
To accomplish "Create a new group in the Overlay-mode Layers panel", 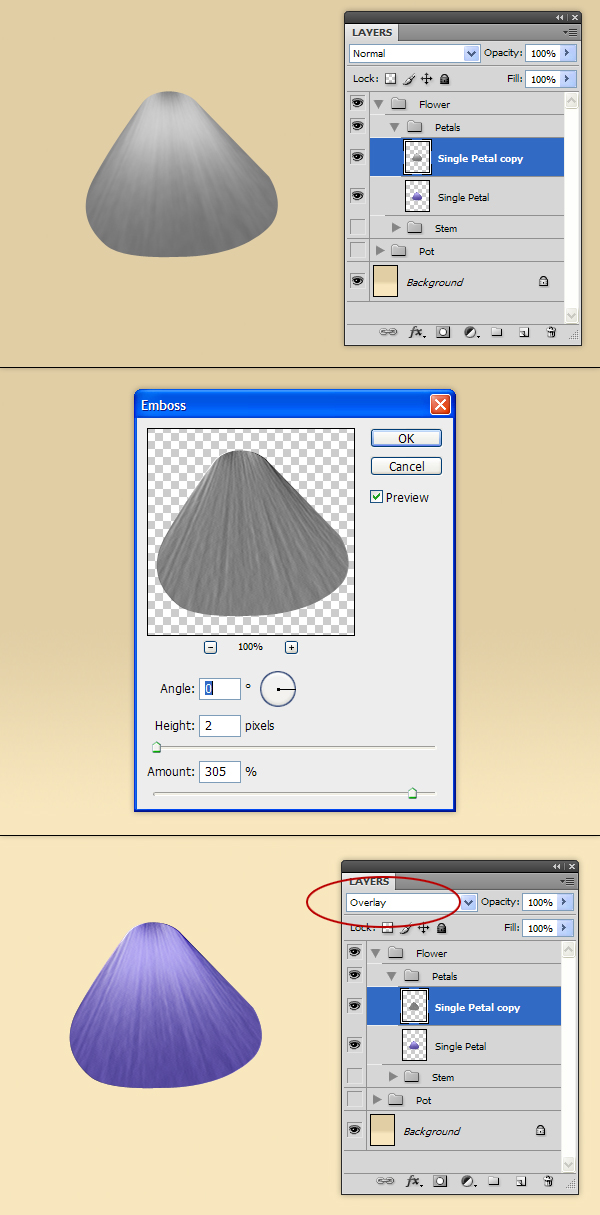I will (494, 1181).
